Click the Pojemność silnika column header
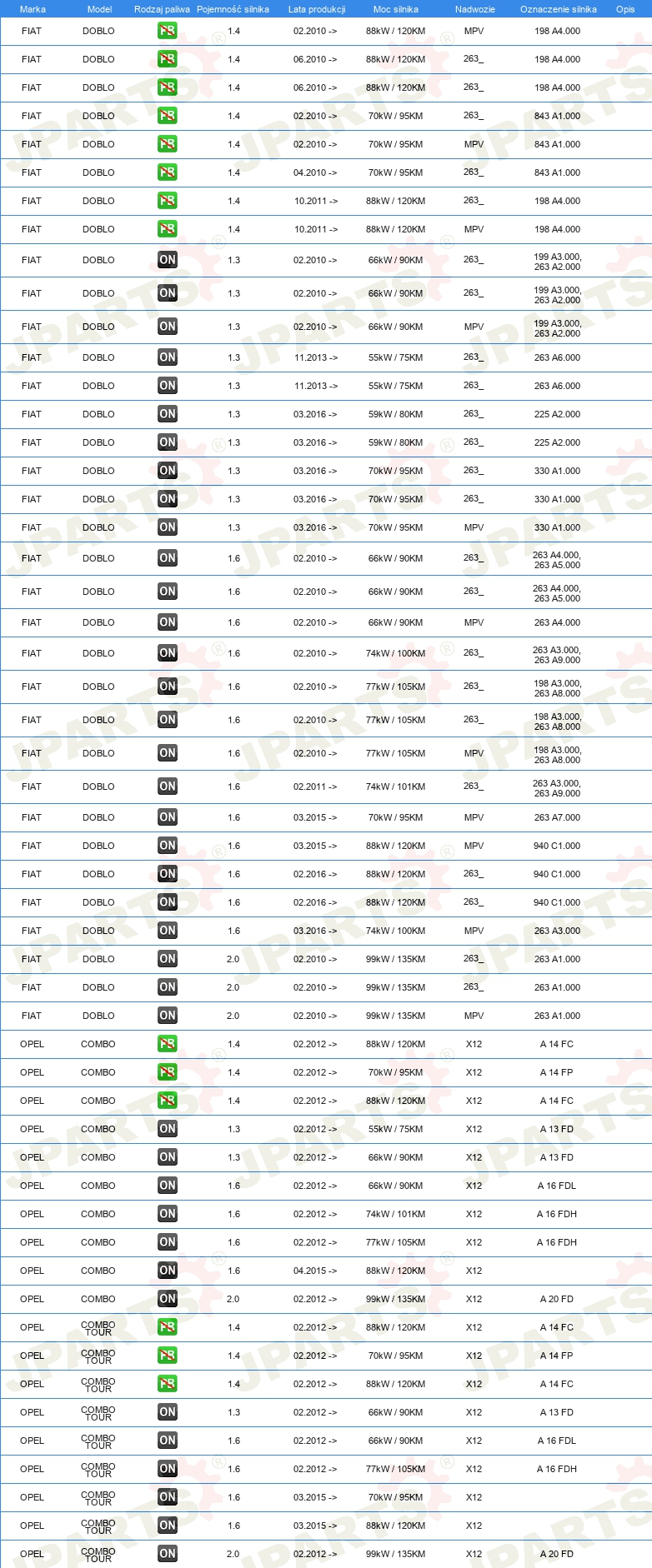The width and height of the screenshot is (652, 1568). [x=233, y=9]
